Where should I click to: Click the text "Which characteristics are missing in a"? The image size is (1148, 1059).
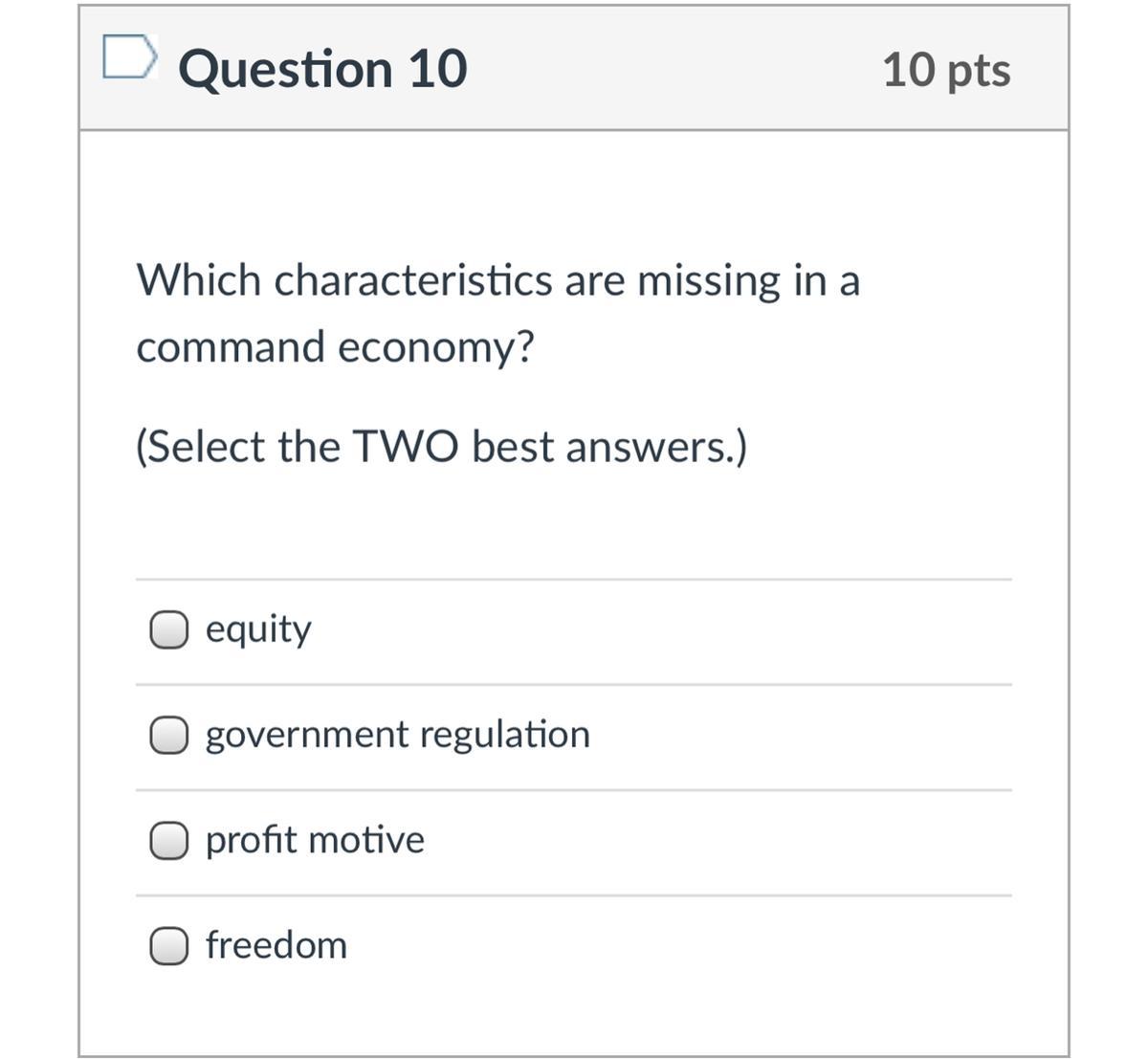click(x=497, y=280)
